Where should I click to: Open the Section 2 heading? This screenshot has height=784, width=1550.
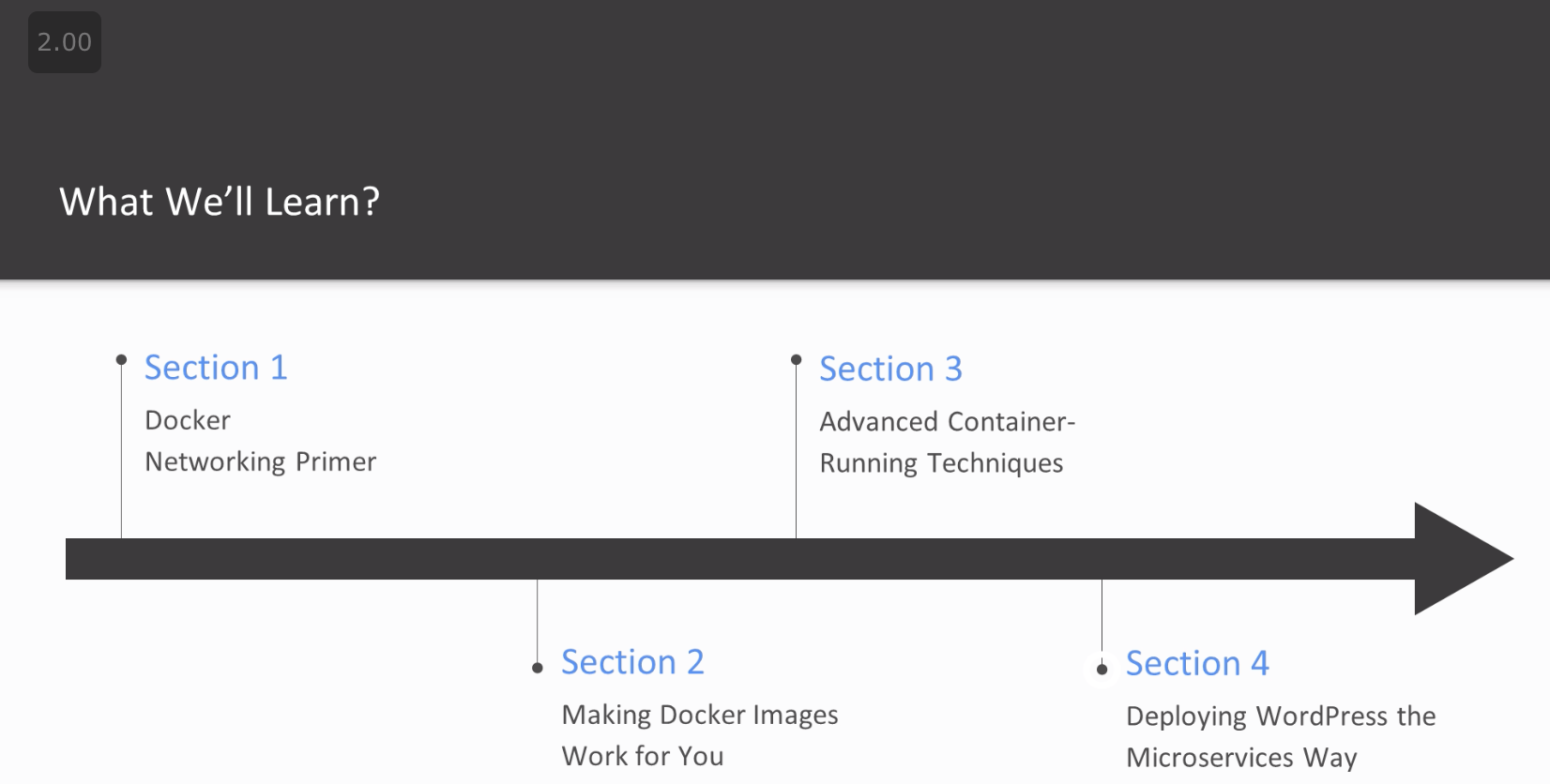[x=632, y=662]
